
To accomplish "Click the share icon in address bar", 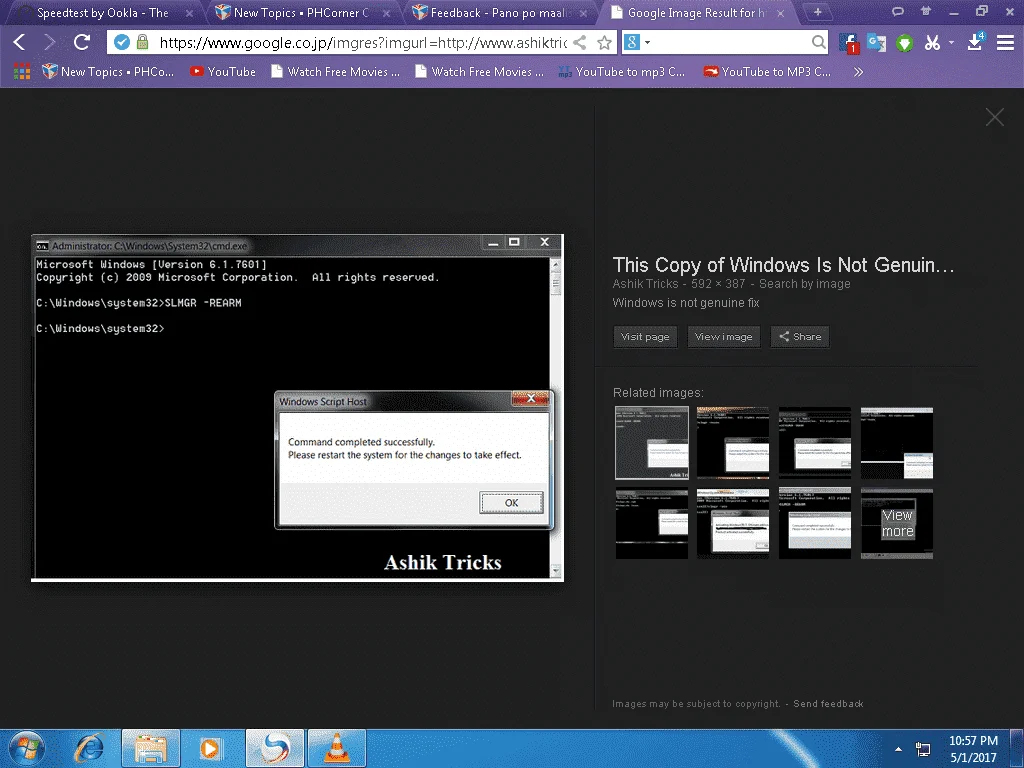I will coord(579,42).
